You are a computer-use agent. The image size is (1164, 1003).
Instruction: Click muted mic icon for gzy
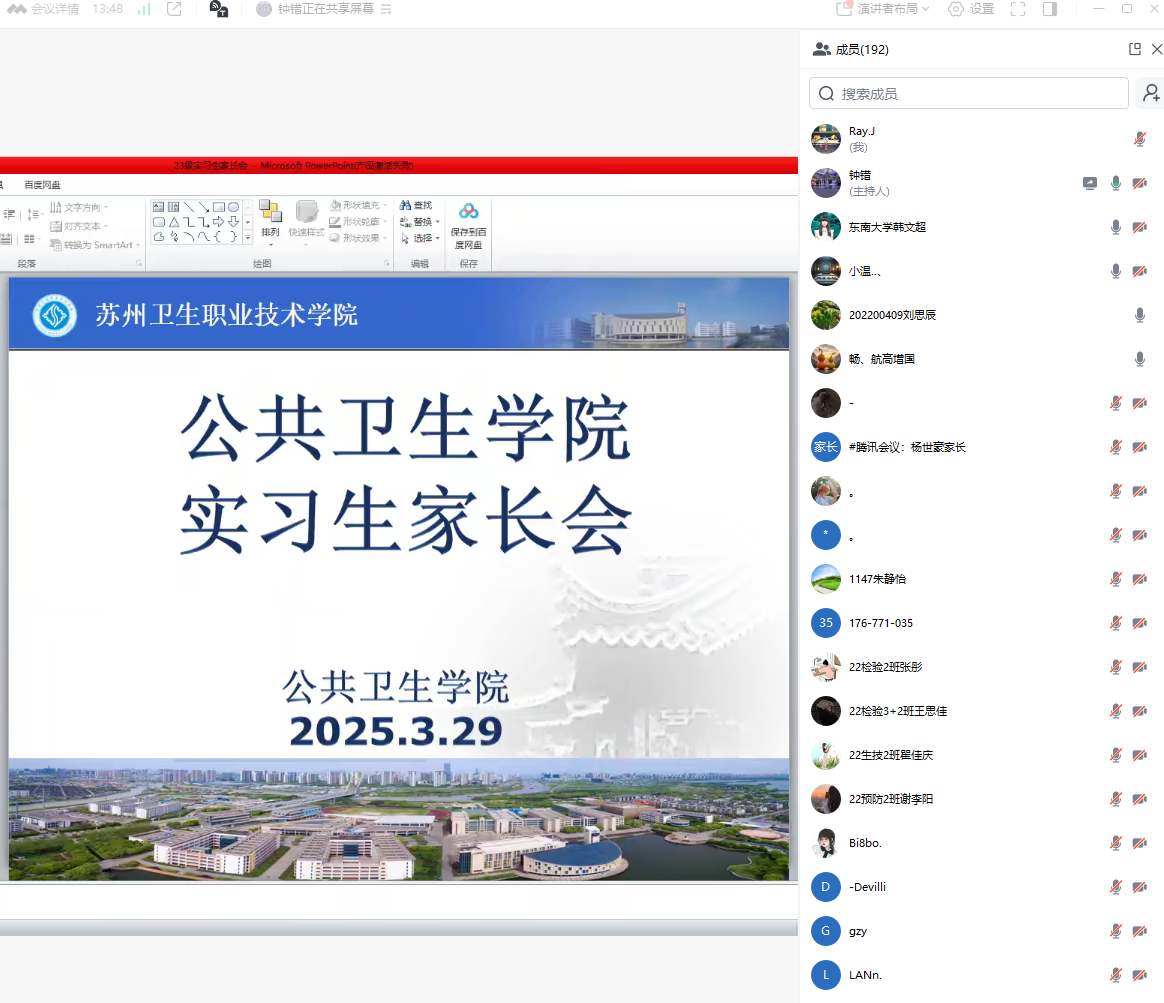point(1116,931)
